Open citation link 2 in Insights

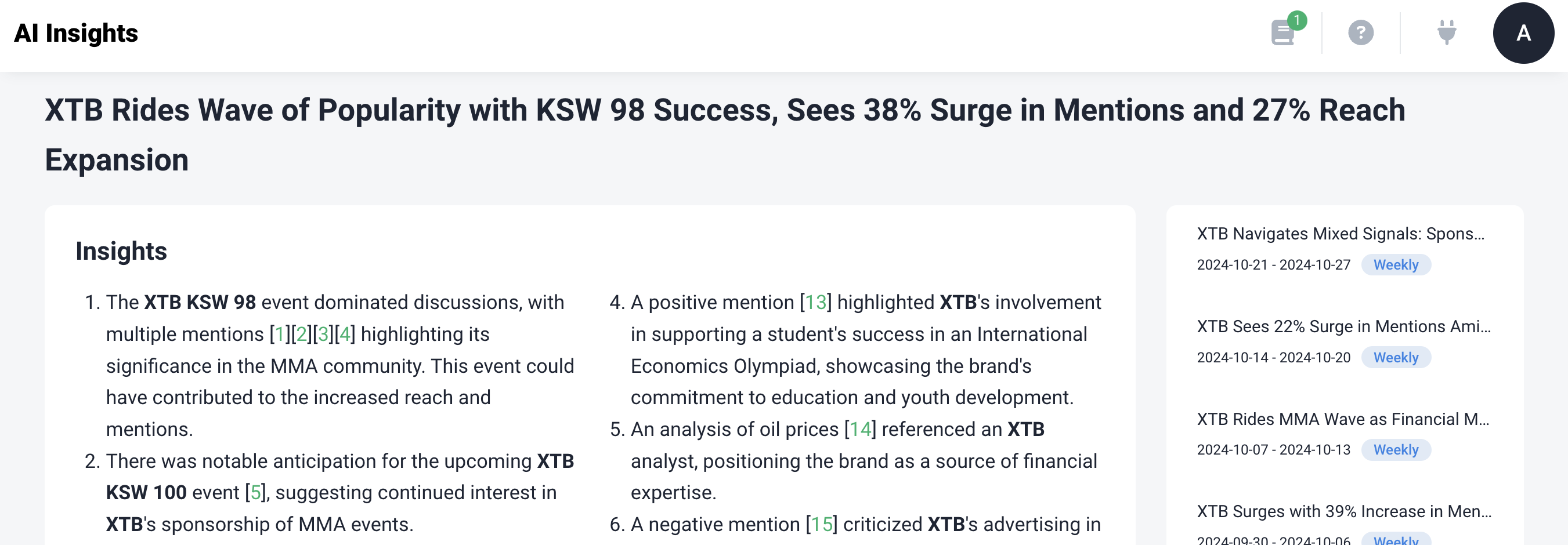click(301, 334)
